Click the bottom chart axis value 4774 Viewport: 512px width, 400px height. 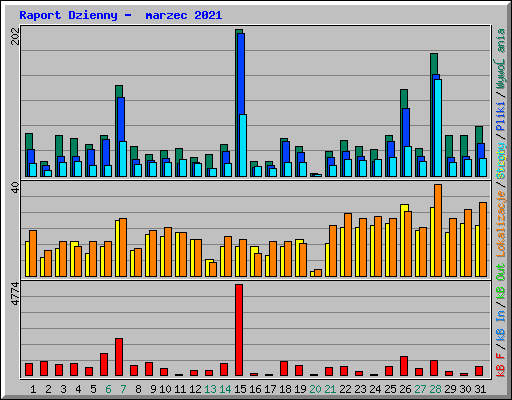(x=15, y=294)
